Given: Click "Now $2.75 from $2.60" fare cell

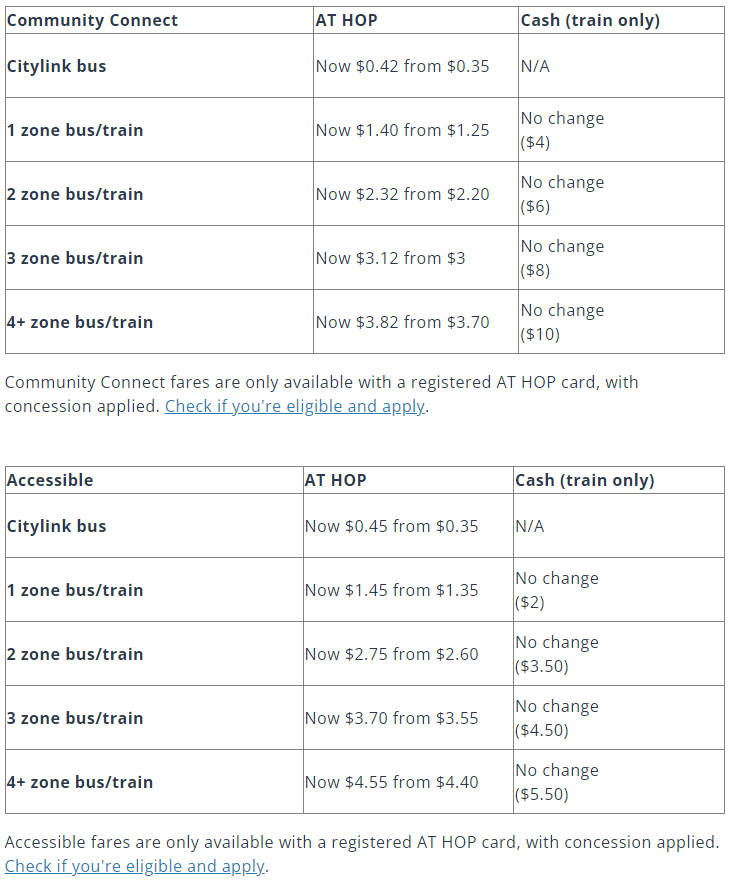Looking at the screenshot, I should pos(391,654).
